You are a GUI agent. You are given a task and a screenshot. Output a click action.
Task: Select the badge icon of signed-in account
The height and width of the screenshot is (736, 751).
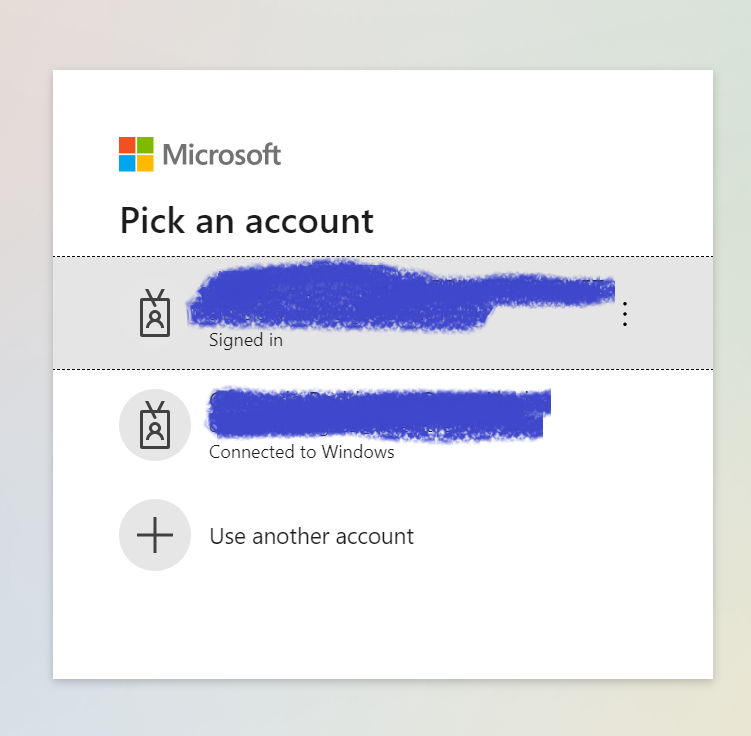pyautogui.click(x=155, y=313)
